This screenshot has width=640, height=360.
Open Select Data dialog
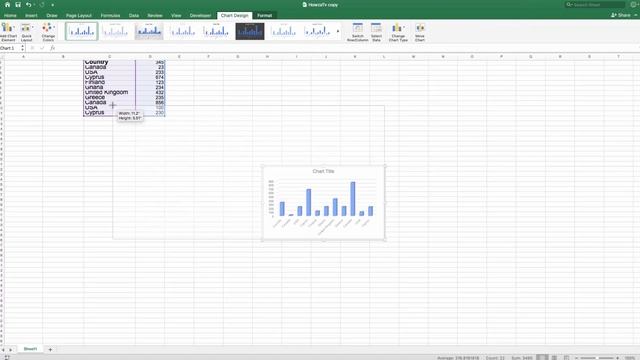pos(376,32)
